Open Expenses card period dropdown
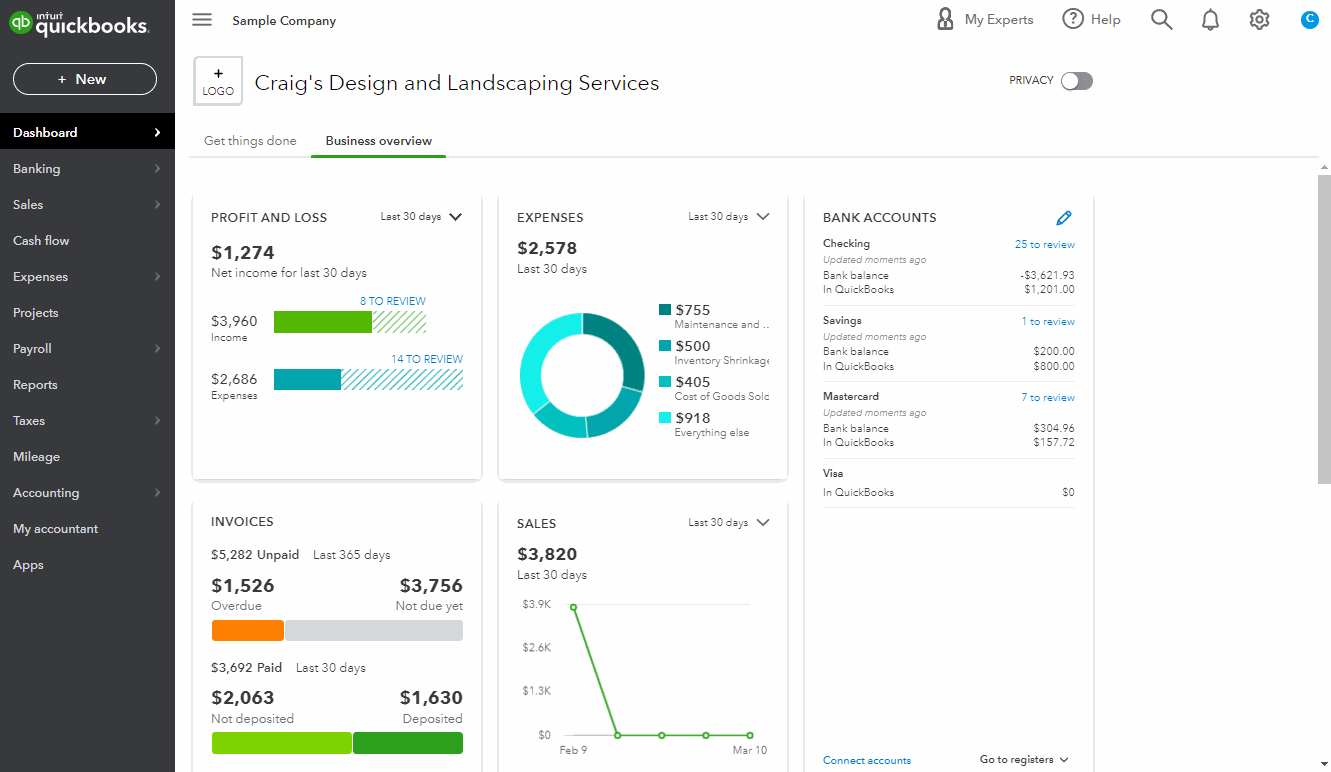 [x=728, y=216]
